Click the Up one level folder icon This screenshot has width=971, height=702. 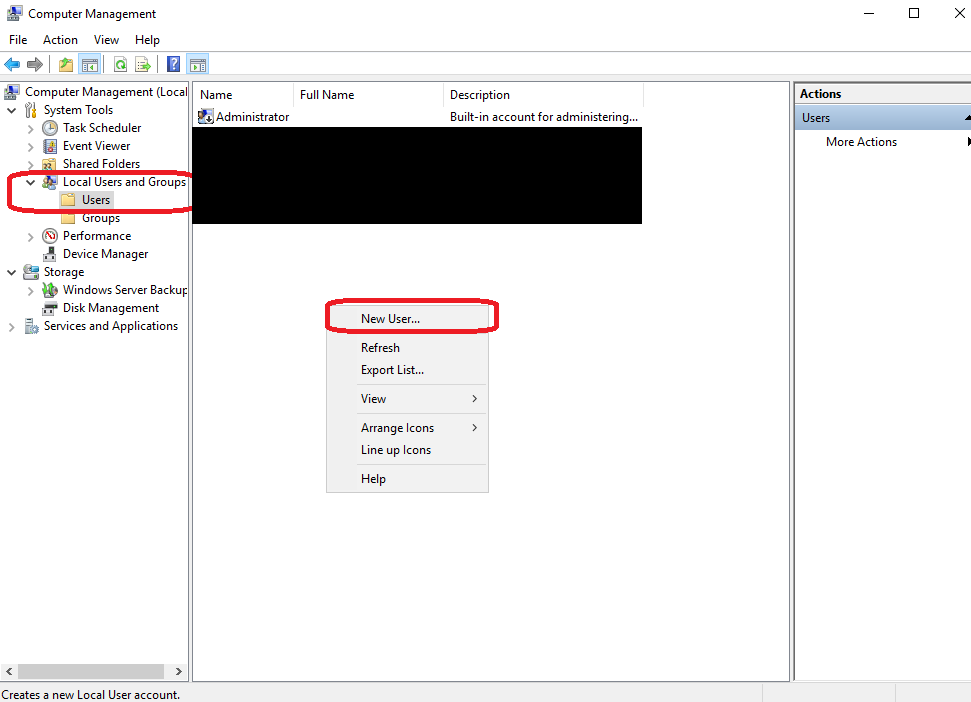click(66, 65)
